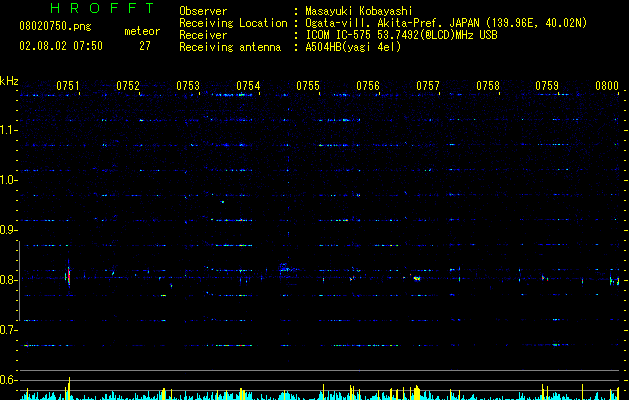Select the Ogata-vill. Akita-Pref. JAPAN location text
The height and width of the screenshot is (400, 629).
tap(446, 23)
